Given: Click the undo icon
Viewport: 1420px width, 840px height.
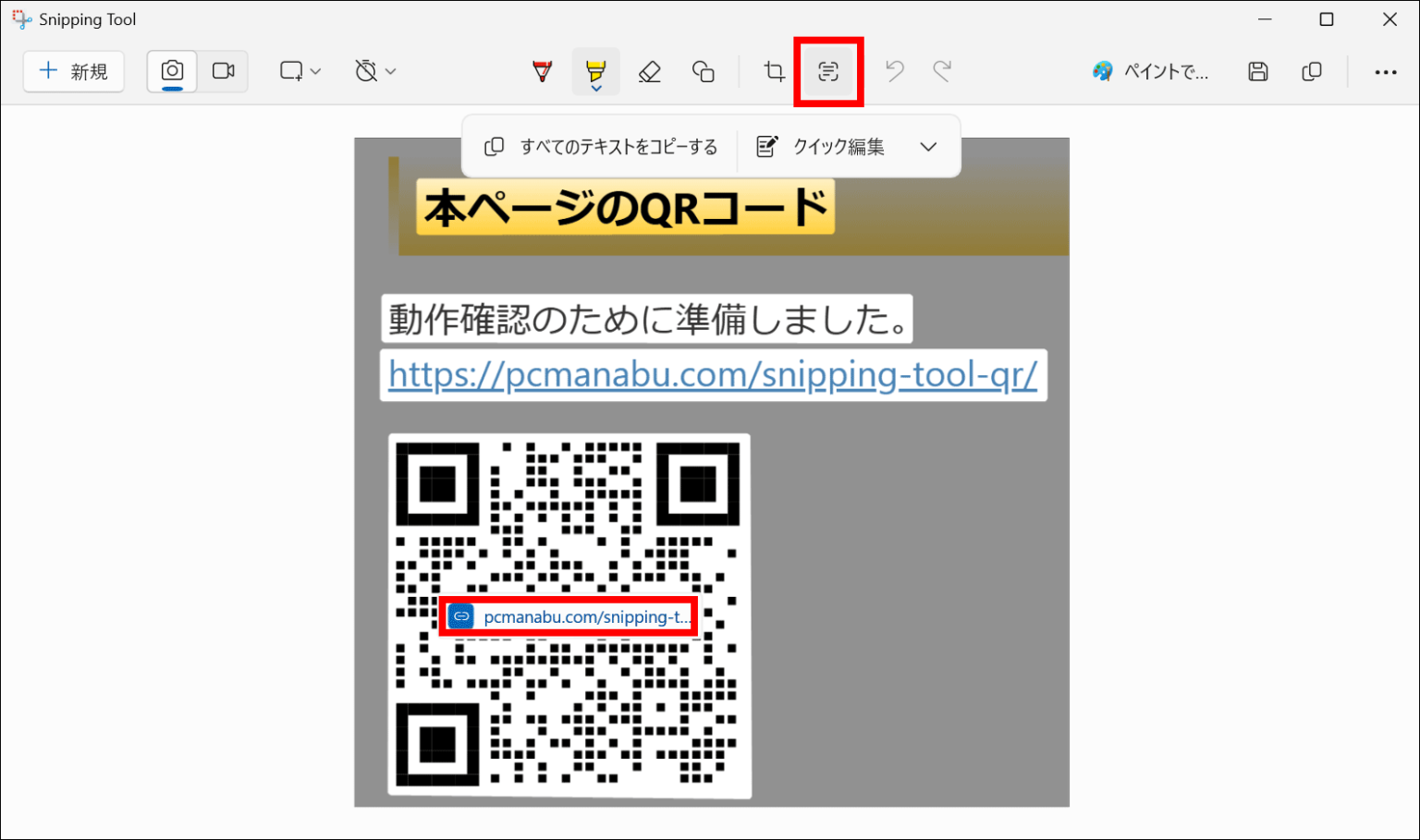Looking at the screenshot, I should 893,70.
